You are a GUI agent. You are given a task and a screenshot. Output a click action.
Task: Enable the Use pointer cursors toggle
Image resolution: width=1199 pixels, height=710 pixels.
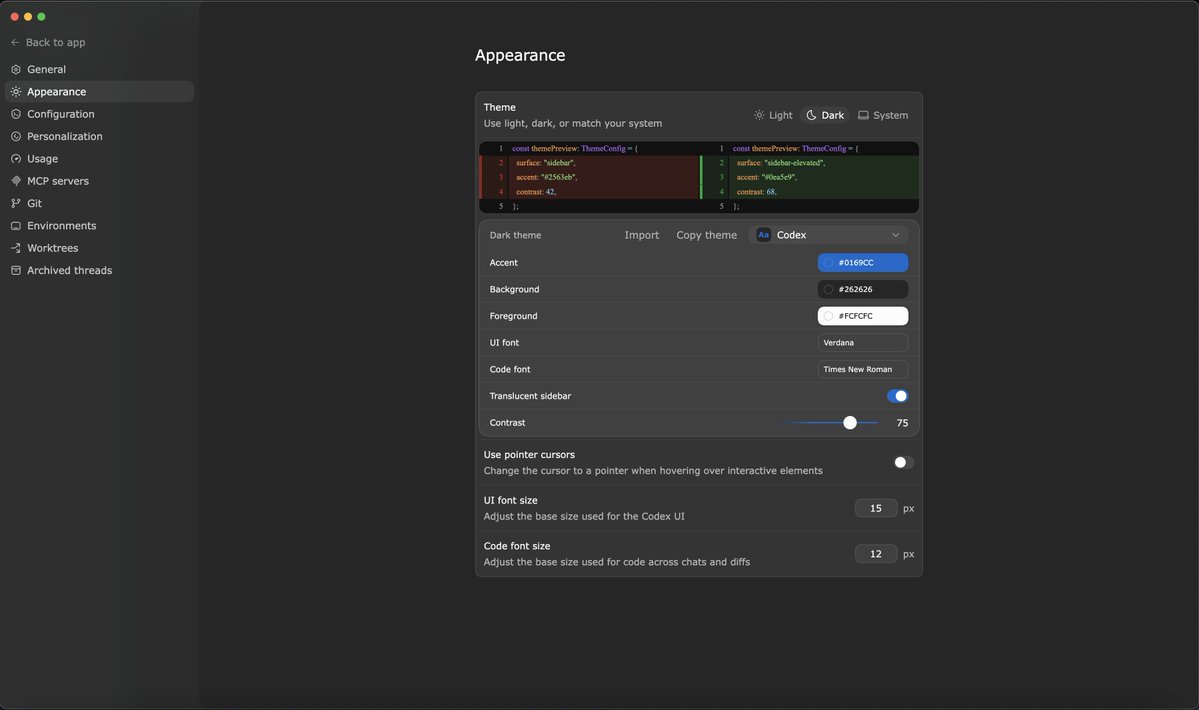[903, 462]
